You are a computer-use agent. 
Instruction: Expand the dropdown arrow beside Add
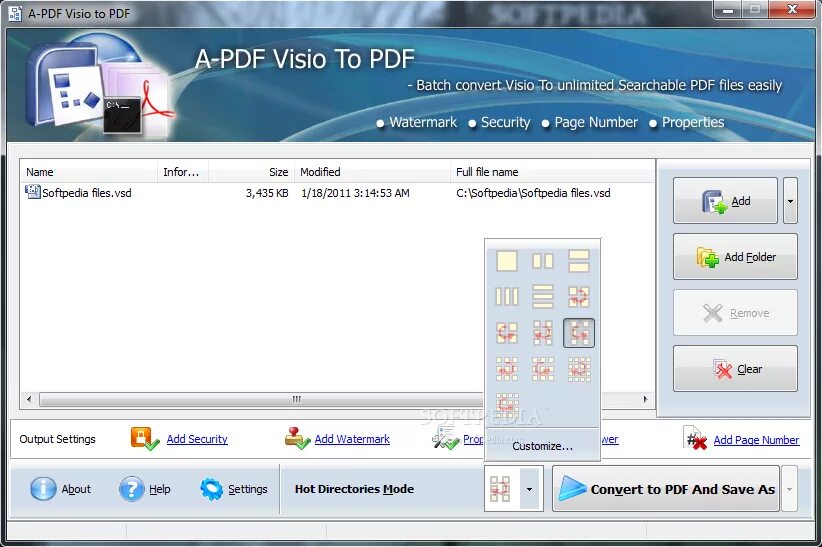point(790,201)
